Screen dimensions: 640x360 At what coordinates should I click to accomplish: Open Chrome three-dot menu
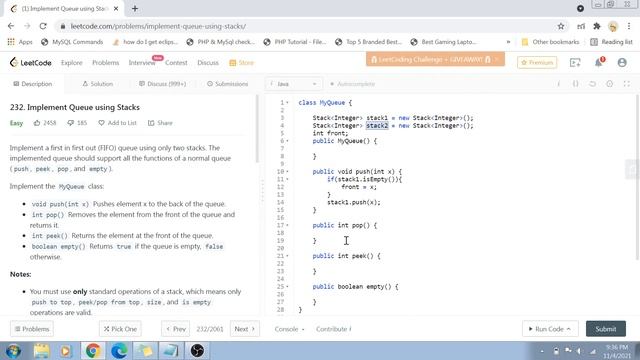(x=629, y=26)
